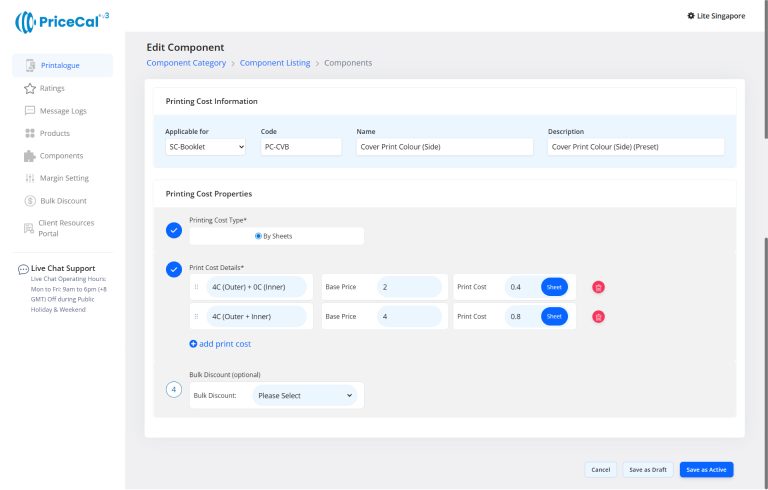
Task: Go to Printalogue in the sidebar
Action: 62,65
